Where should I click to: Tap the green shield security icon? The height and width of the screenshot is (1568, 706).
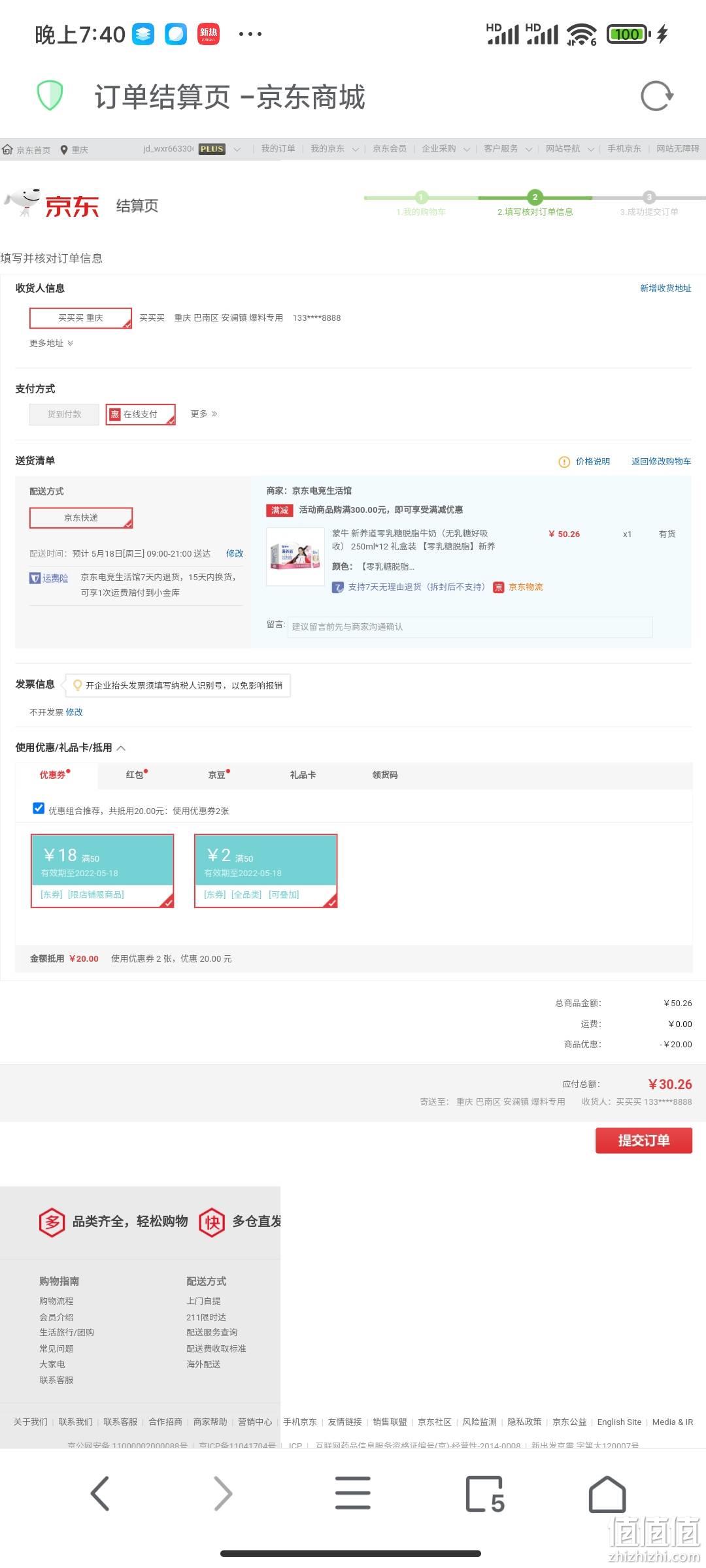pyautogui.click(x=49, y=95)
